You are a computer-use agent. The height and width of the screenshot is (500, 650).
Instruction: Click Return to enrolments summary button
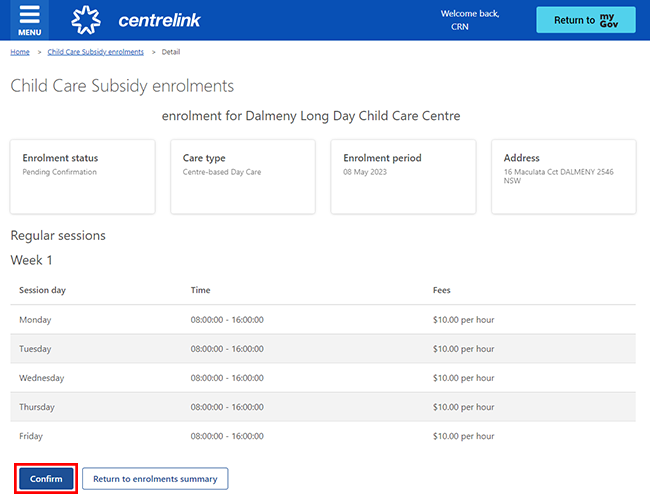[155, 479]
